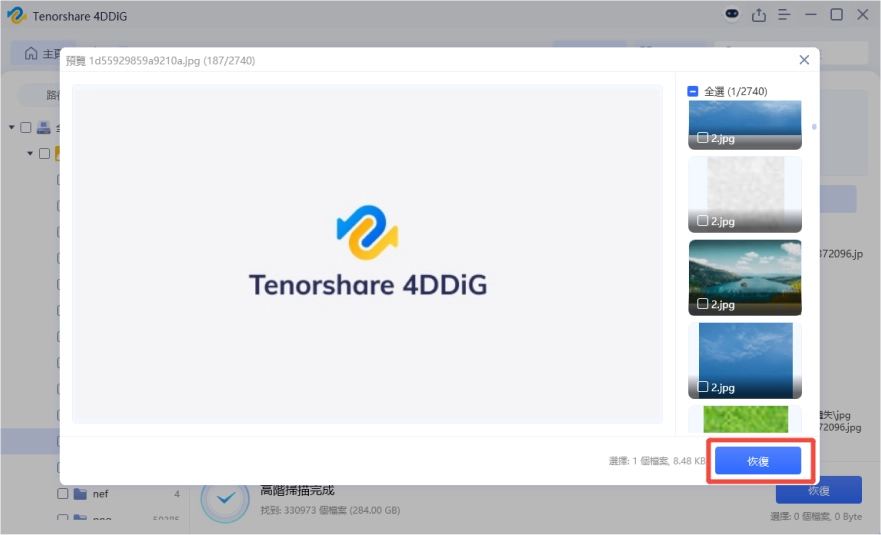Click the home icon next to 主頁
This screenshot has height=535, width=881.
click(31, 53)
